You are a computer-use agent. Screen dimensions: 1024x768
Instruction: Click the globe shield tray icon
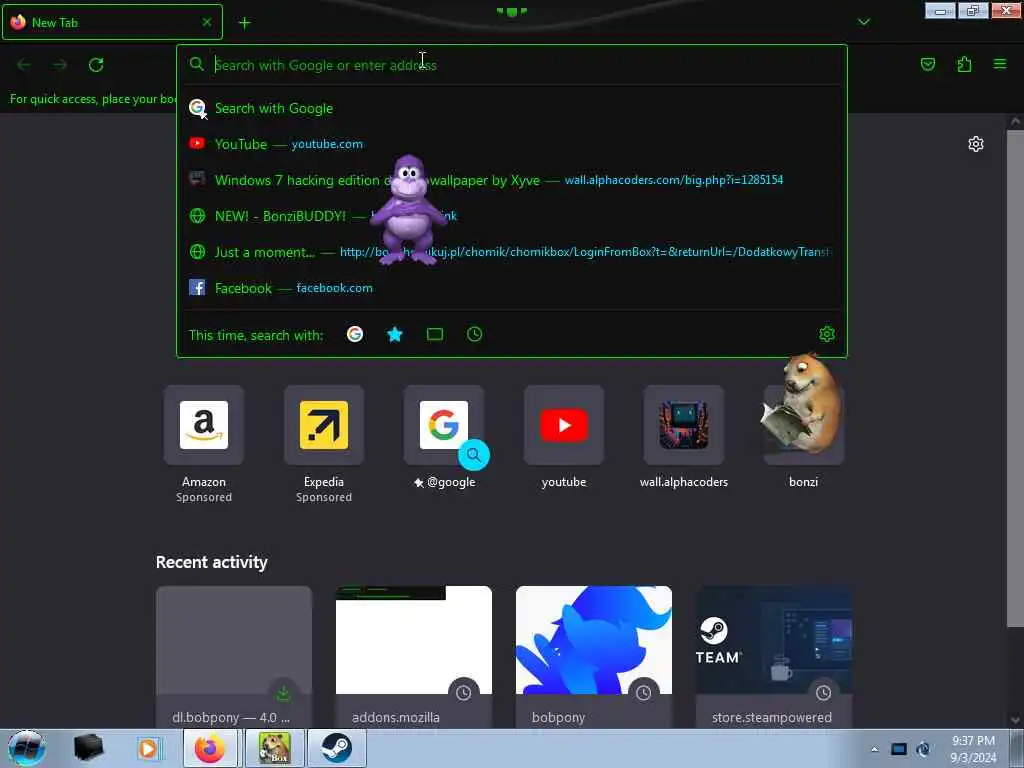(x=923, y=749)
